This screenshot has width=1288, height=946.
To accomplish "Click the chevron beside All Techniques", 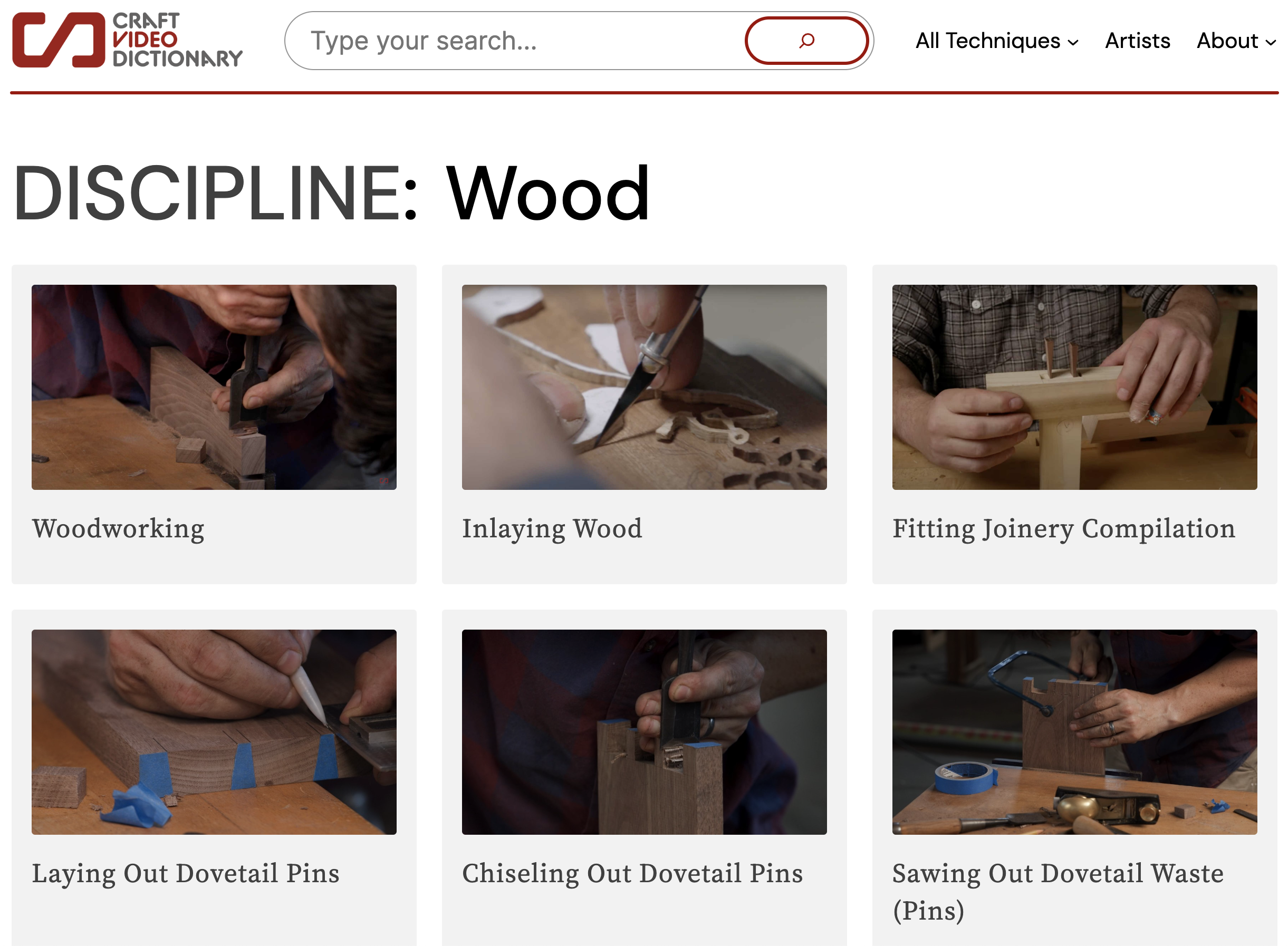I will (1073, 42).
